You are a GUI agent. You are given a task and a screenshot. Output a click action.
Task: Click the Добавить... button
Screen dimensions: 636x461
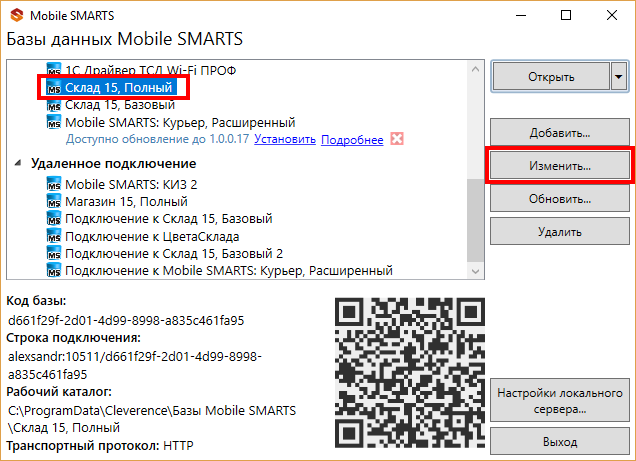coord(560,133)
